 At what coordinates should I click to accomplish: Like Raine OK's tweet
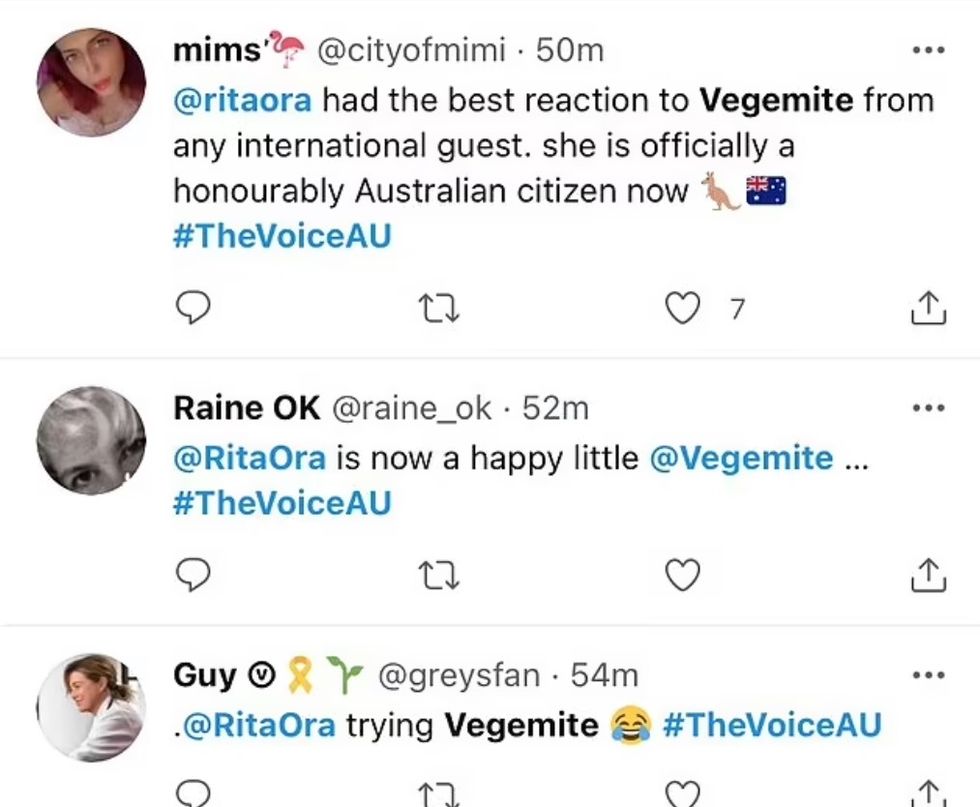[x=683, y=575]
